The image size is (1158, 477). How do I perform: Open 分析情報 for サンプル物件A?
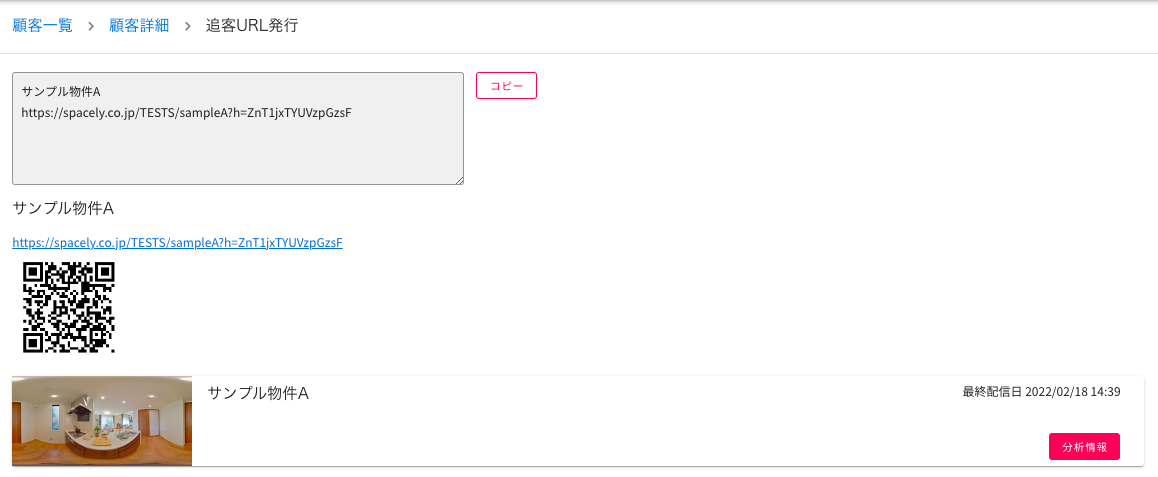pyautogui.click(x=1084, y=447)
